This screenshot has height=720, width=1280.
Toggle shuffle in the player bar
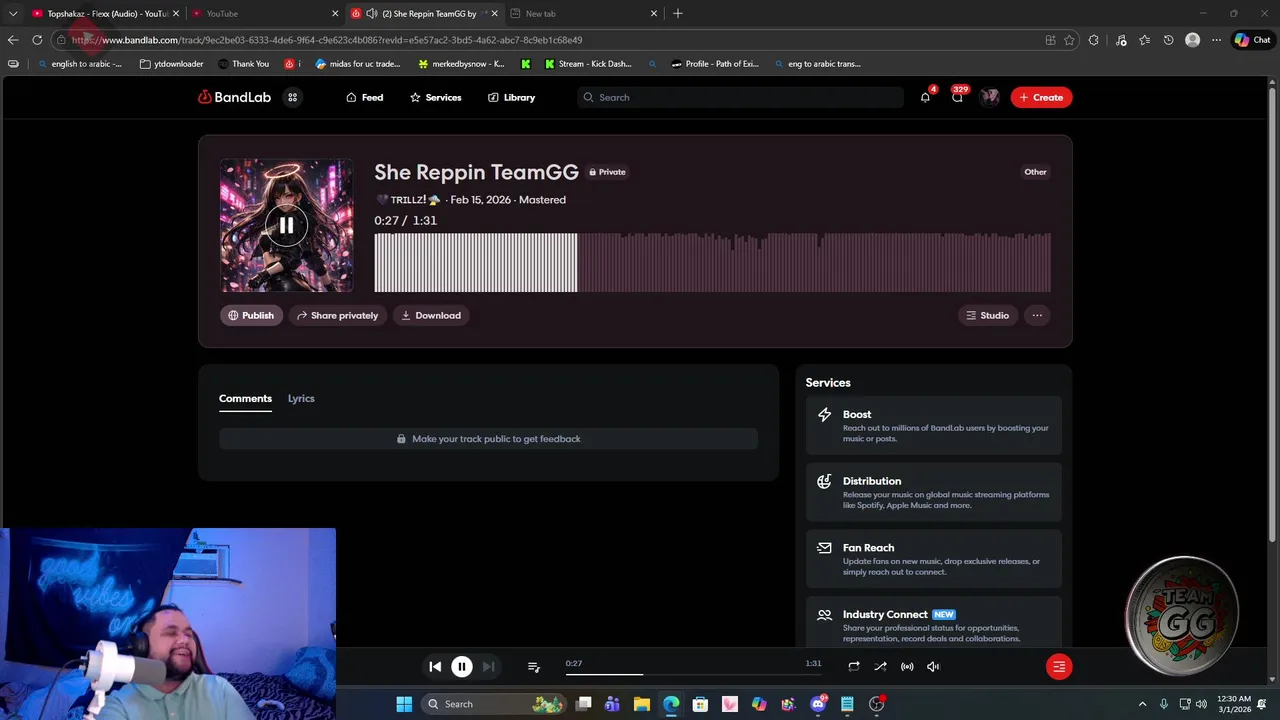coord(880,667)
